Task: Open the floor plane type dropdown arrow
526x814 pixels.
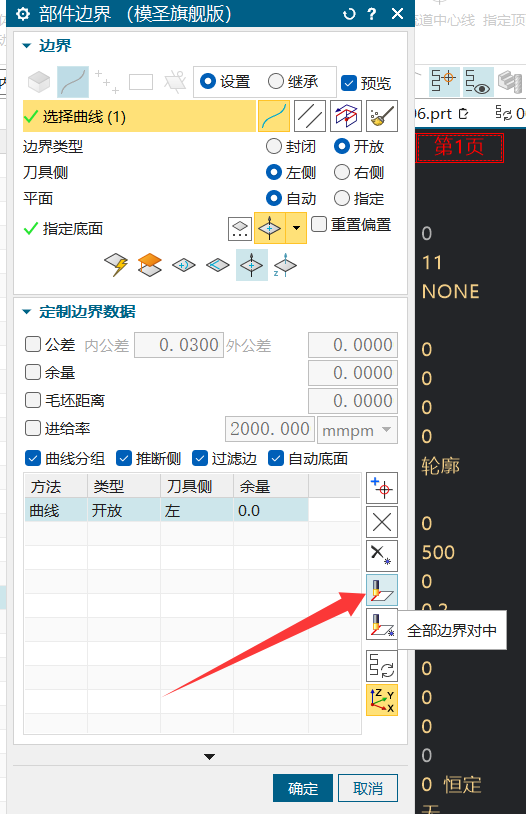Action: (296, 228)
